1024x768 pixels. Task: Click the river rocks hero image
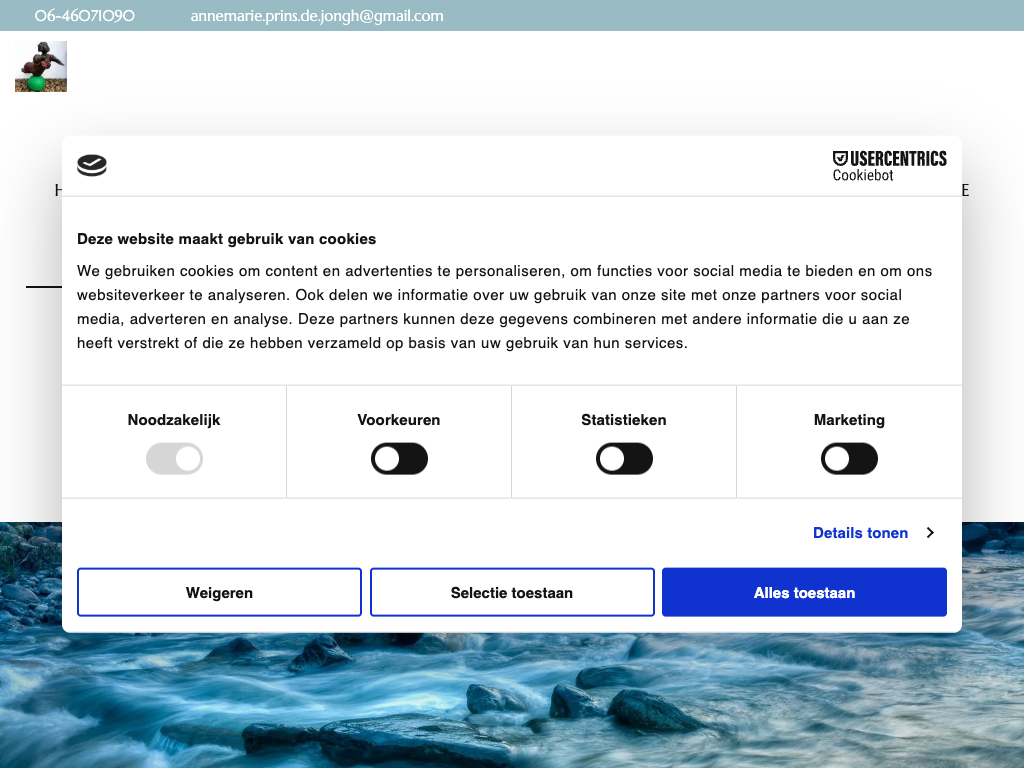click(x=512, y=700)
